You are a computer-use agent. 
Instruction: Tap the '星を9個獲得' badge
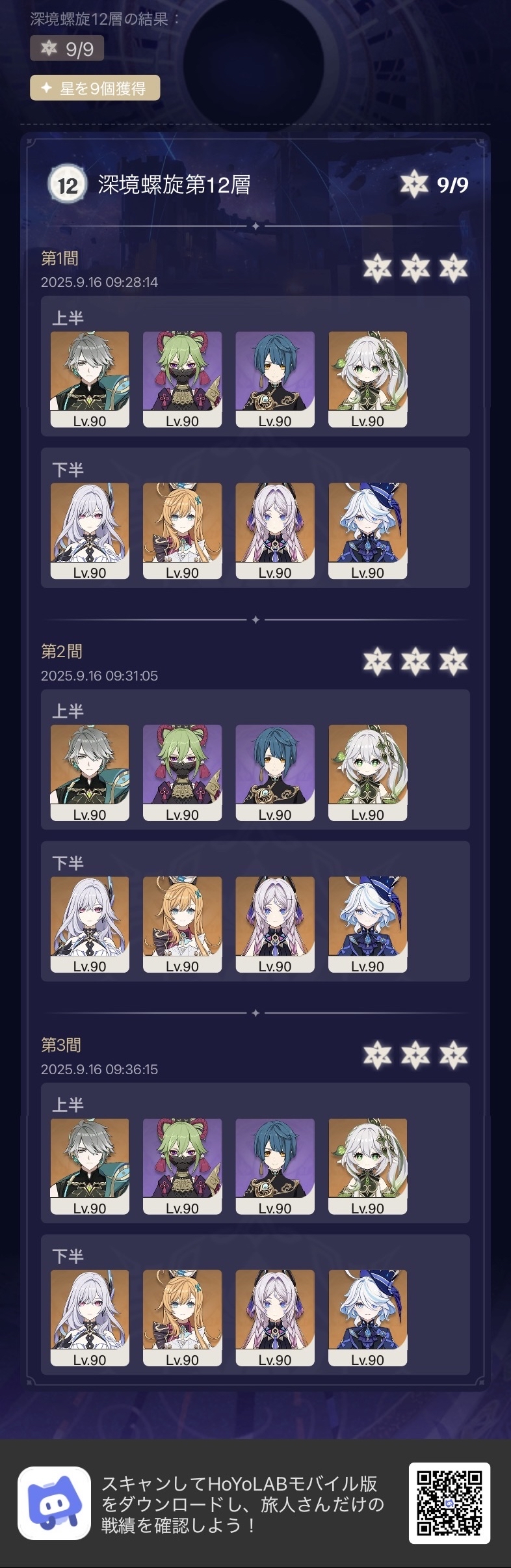click(95, 88)
